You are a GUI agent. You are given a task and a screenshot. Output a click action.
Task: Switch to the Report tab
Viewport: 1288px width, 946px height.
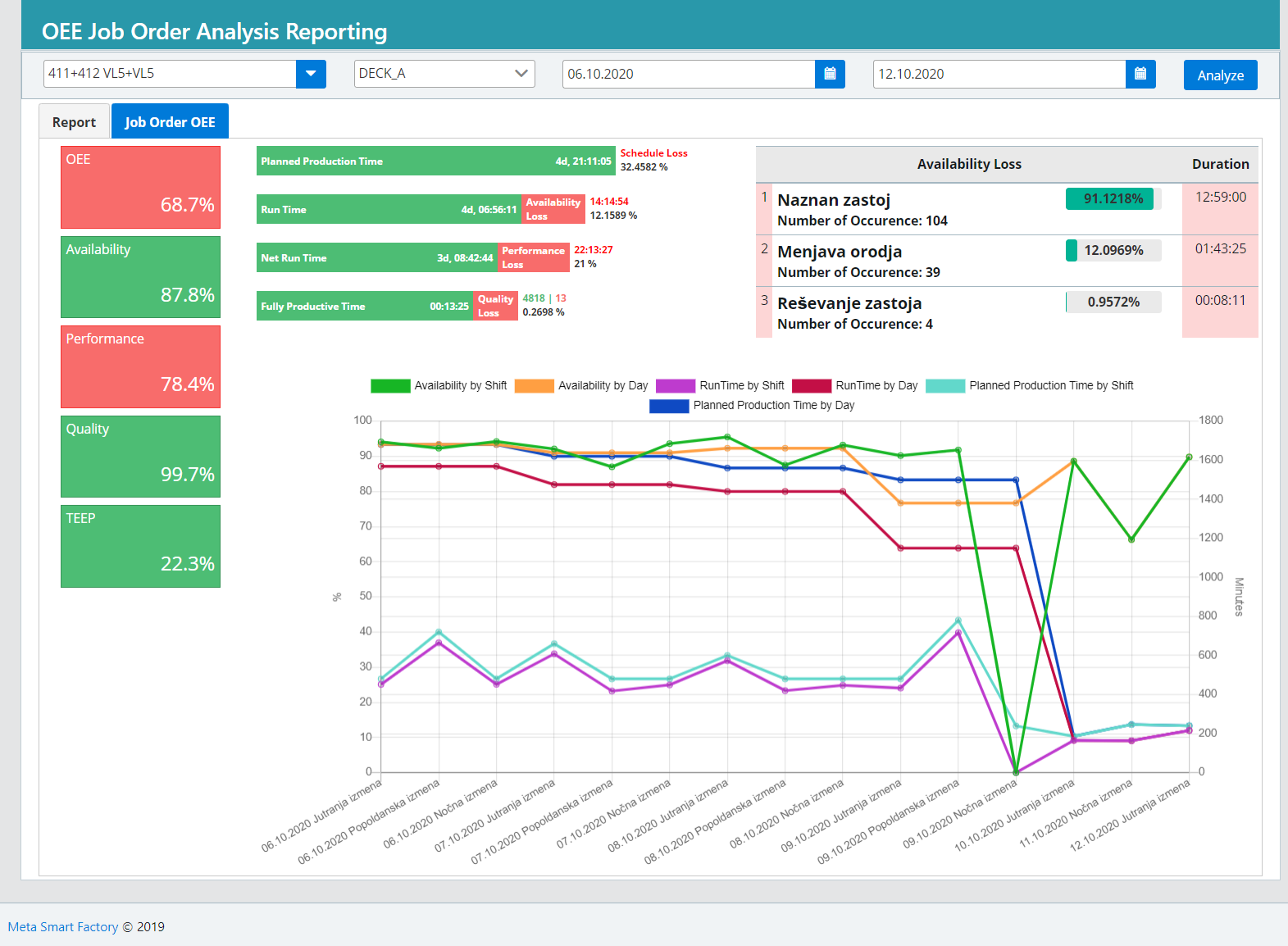74,122
